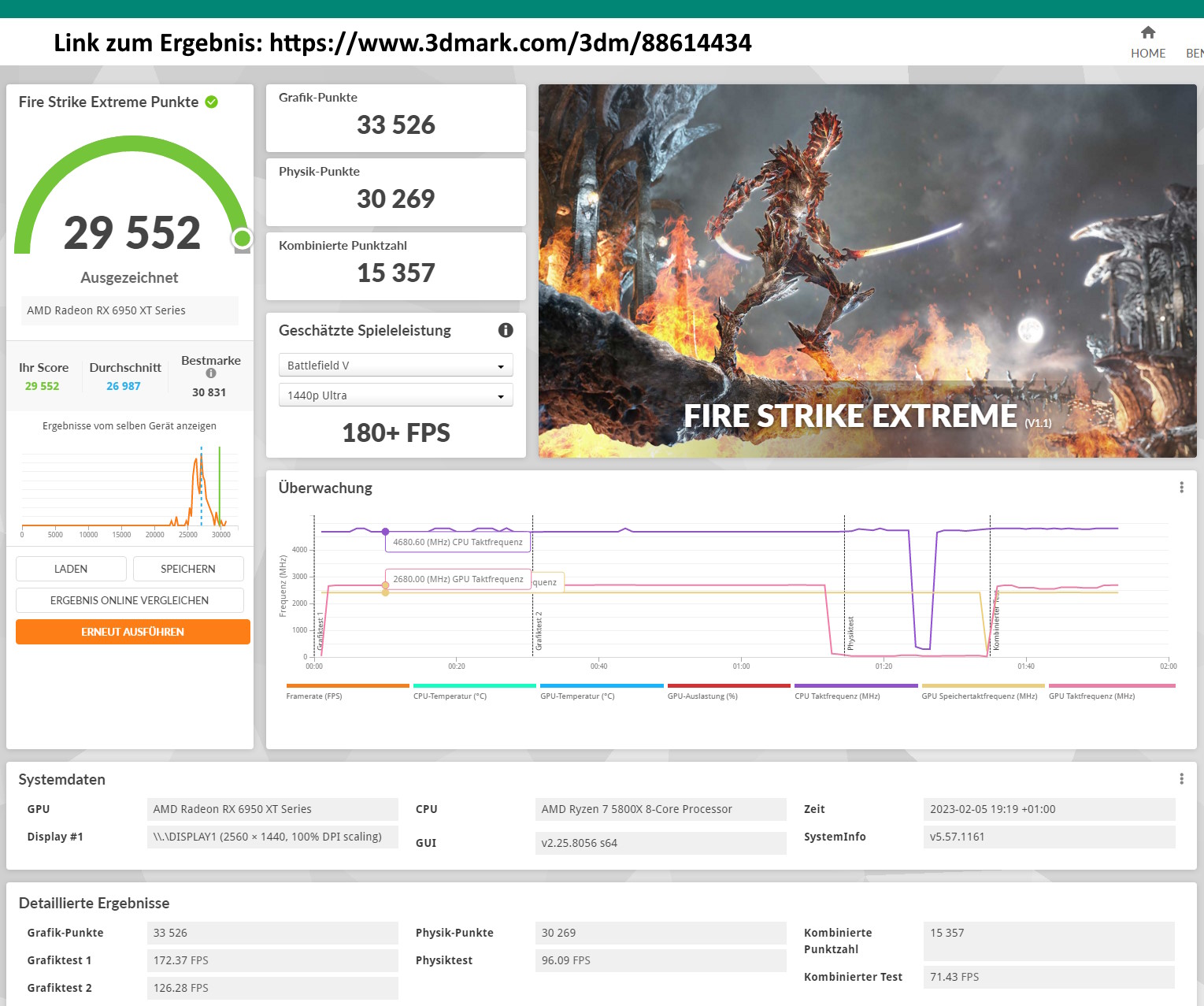
Task: Click the info icon under Bestmarke
Action: 211,373
